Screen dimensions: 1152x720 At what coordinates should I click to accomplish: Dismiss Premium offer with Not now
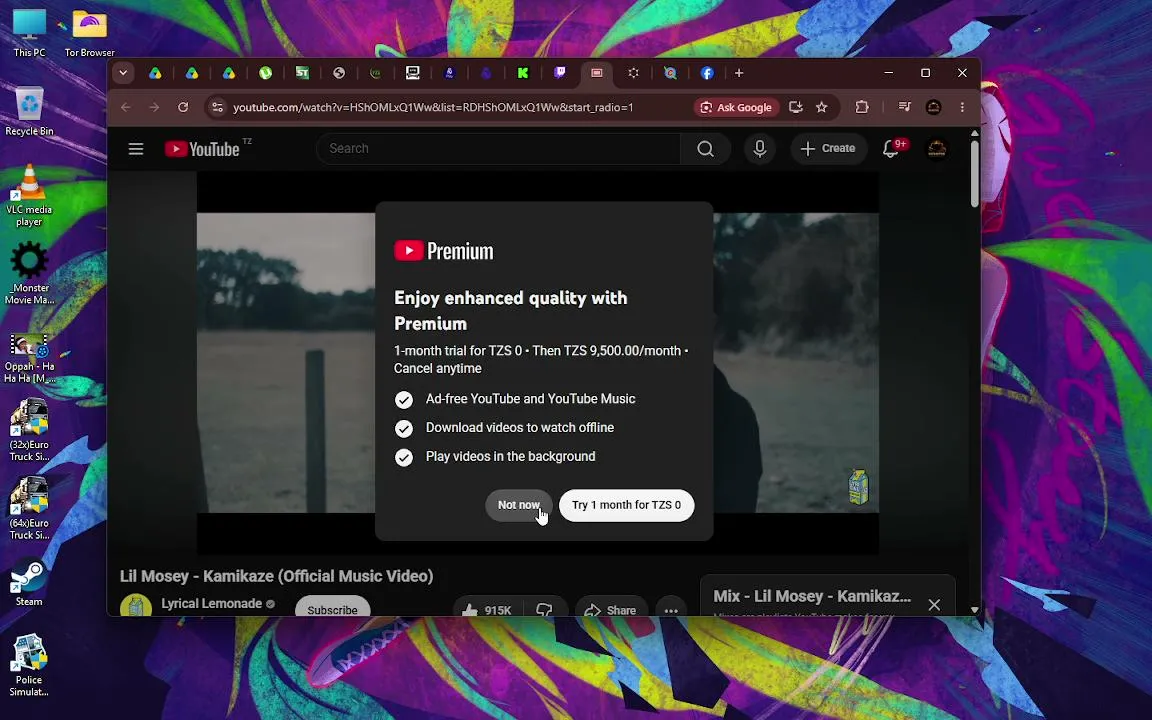[519, 505]
